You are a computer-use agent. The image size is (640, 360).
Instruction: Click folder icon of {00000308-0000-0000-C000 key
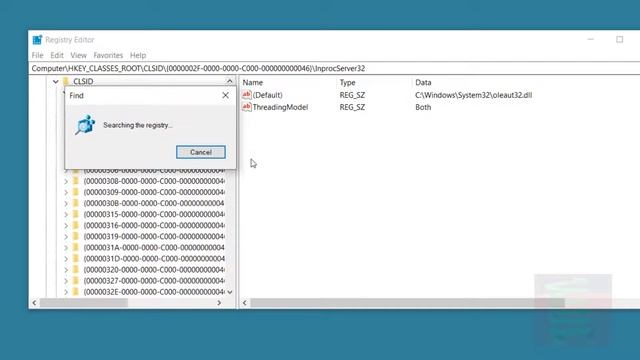(76, 181)
